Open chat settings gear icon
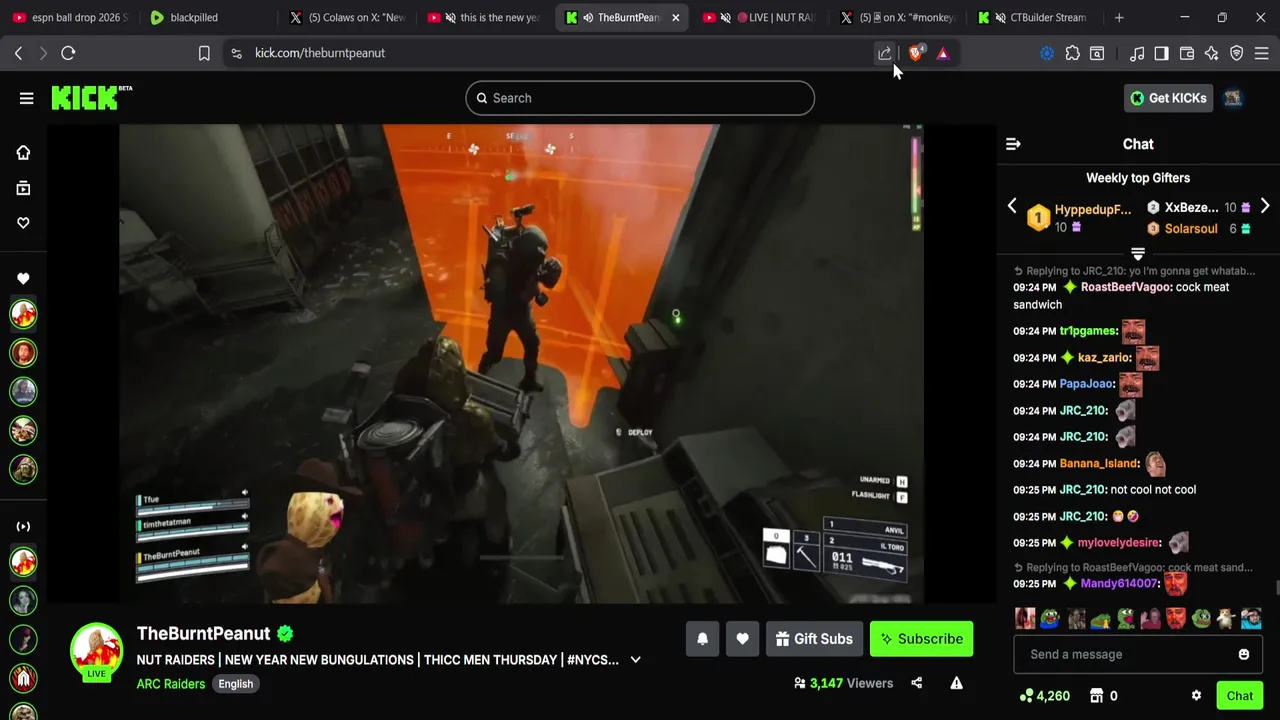This screenshot has width=1280, height=720. pos(1196,696)
